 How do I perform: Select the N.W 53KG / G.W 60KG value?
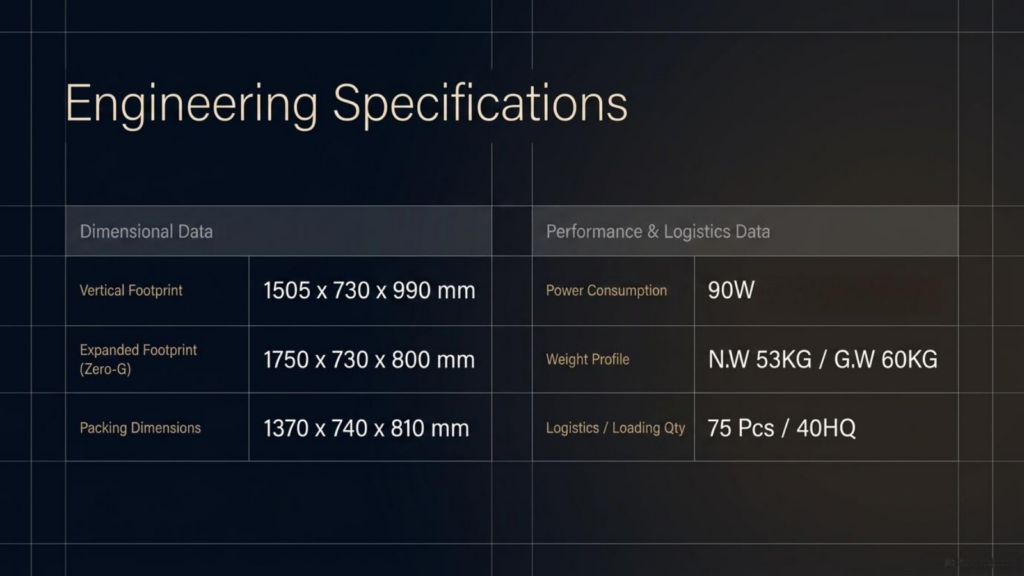click(x=822, y=360)
